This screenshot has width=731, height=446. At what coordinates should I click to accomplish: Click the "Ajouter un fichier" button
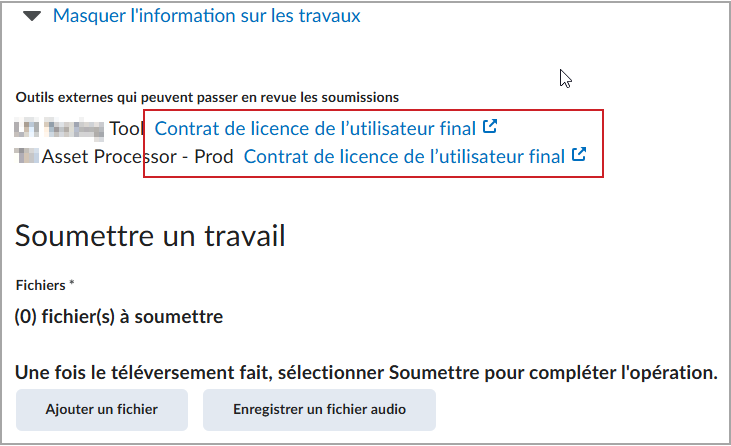[102, 410]
